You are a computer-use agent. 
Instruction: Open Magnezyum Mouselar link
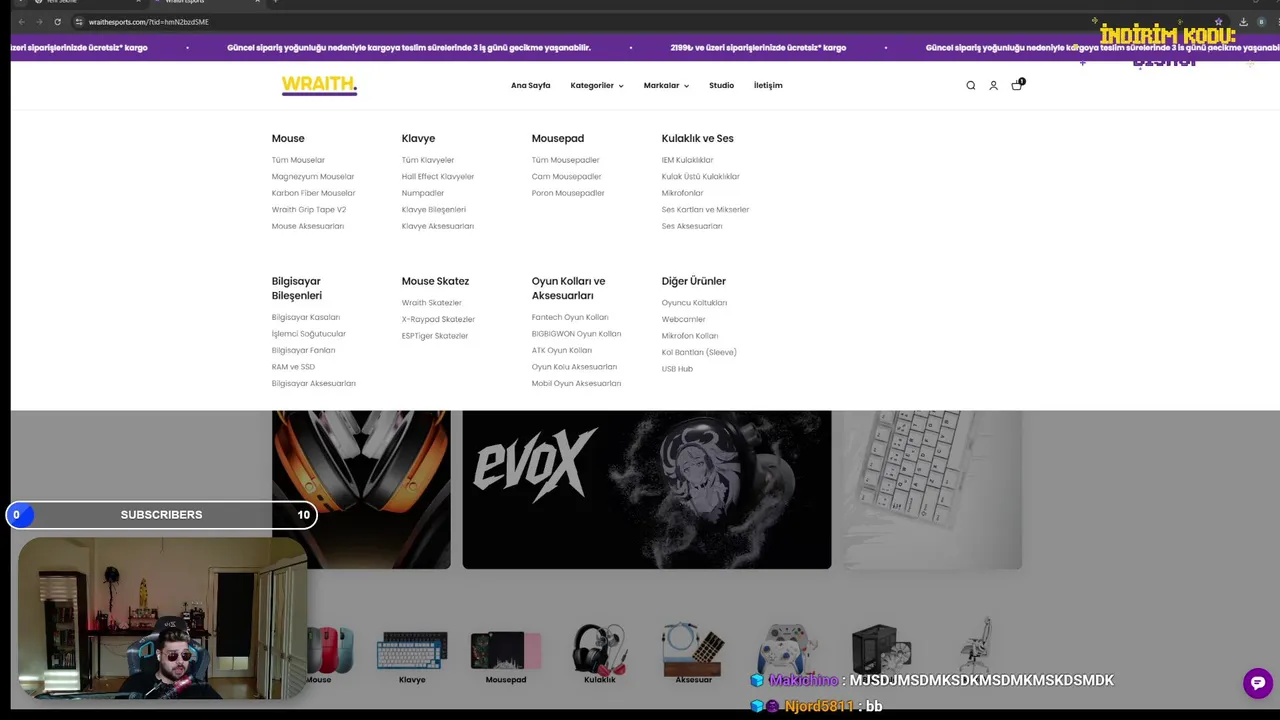313,177
